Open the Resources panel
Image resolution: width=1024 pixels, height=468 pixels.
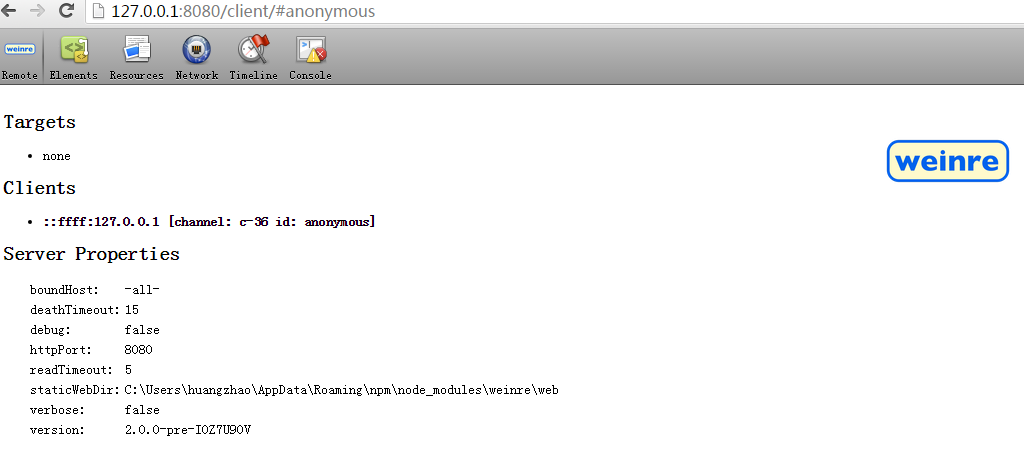(136, 57)
